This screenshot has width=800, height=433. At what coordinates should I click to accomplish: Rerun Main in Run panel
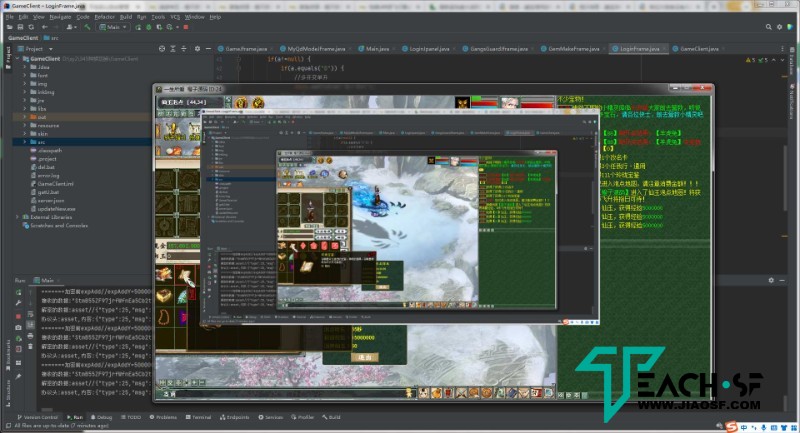coord(18,293)
